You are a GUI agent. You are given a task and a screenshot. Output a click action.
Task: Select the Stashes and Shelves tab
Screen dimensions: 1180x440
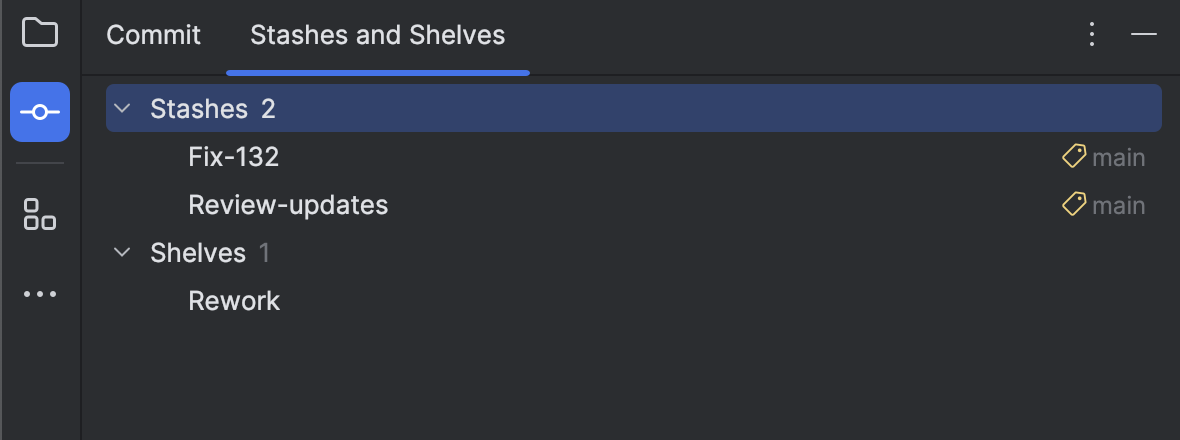point(377,36)
